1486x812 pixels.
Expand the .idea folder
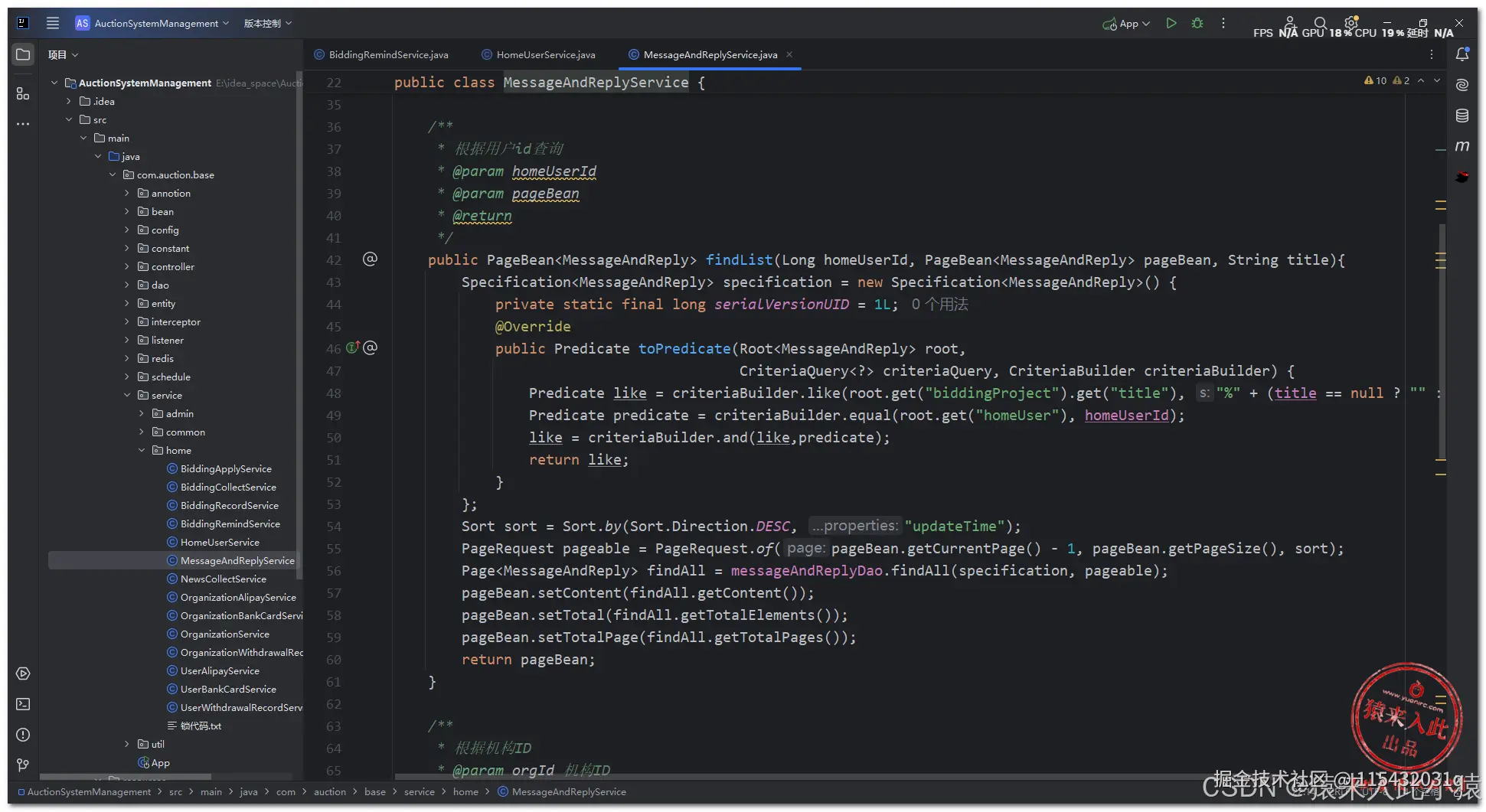tap(69, 101)
